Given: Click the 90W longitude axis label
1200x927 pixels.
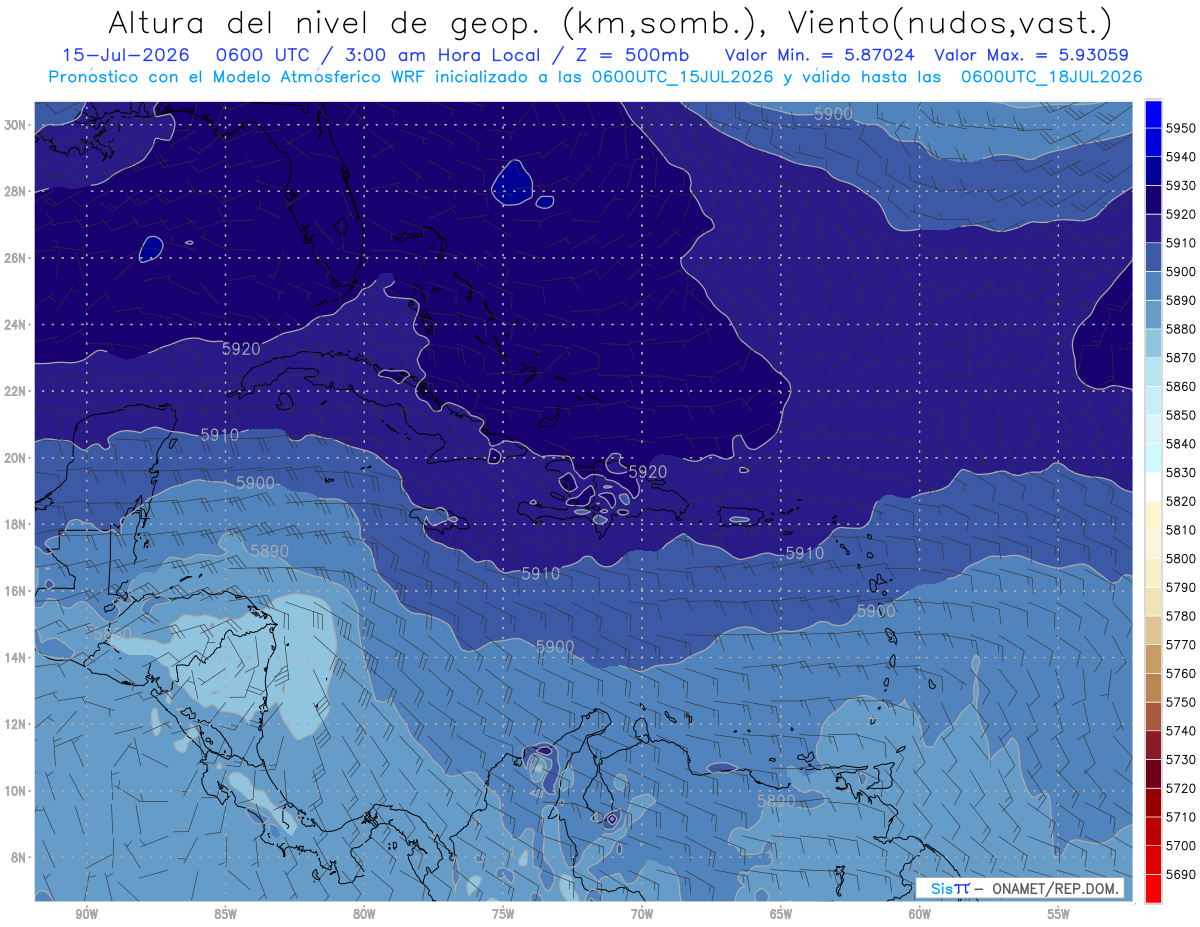Looking at the screenshot, I should [87, 914].
